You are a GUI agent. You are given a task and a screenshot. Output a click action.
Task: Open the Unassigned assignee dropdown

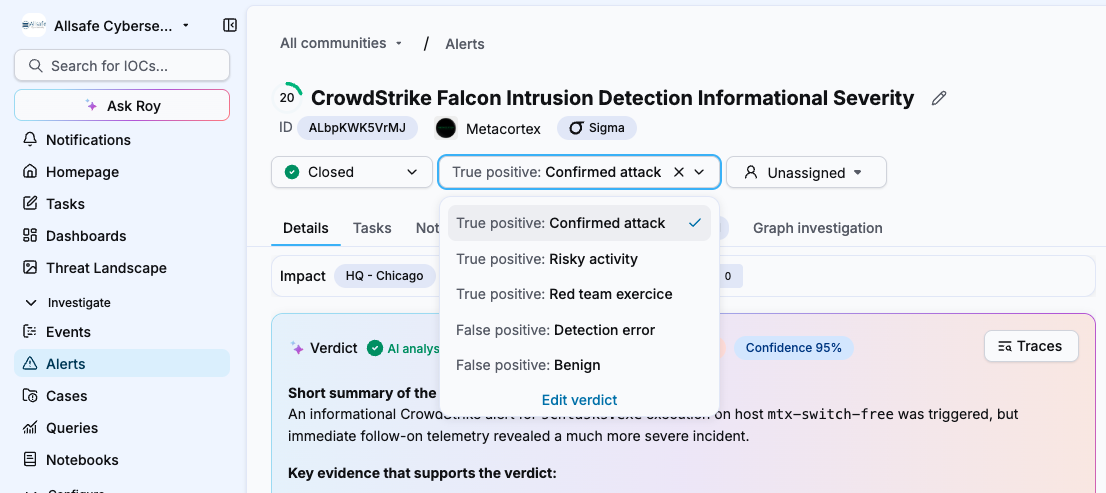coord(806,172)
